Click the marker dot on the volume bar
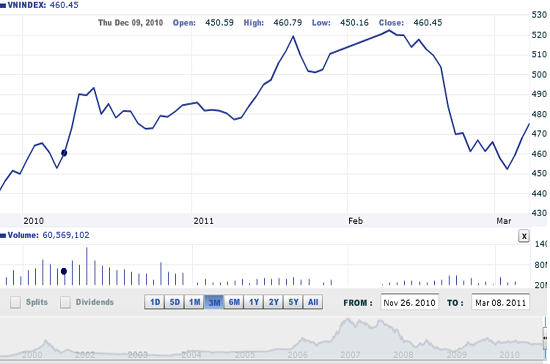The width and height of the screenshot is (550, 364). pyautogui.click(x=64, y=271)
